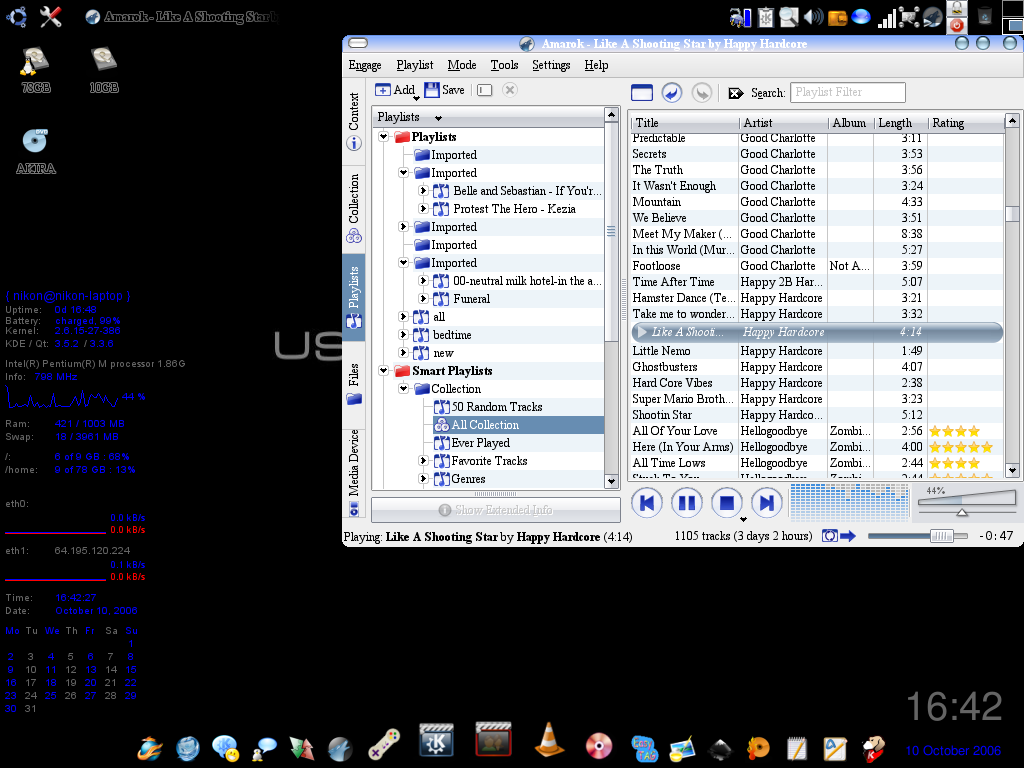Open the Mode menu
The width and height of the screenshot is (1024, 768).
pos(462,65)
